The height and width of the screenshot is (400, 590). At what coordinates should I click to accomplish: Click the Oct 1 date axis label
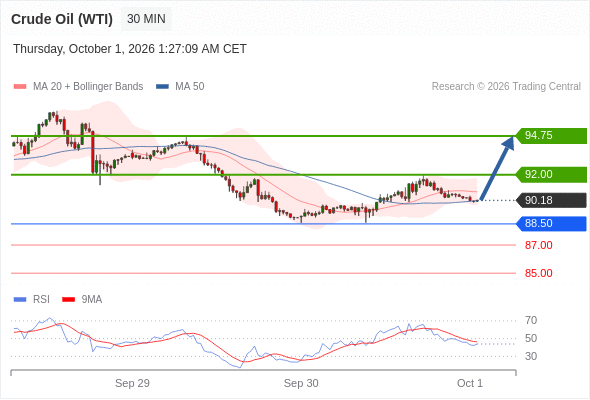470,383
